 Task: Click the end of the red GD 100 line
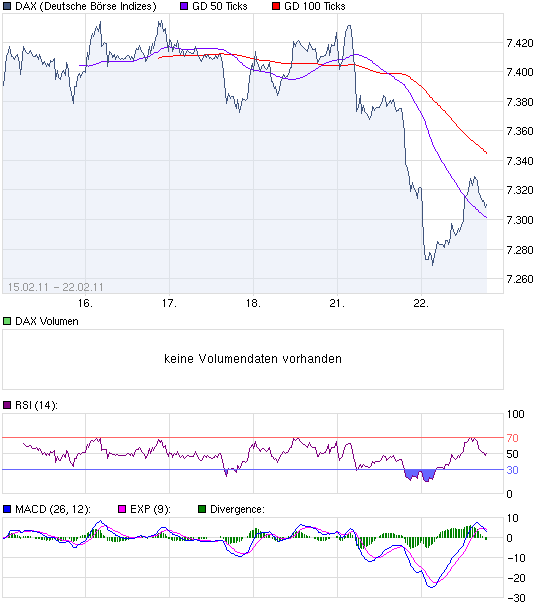point(486,153)
